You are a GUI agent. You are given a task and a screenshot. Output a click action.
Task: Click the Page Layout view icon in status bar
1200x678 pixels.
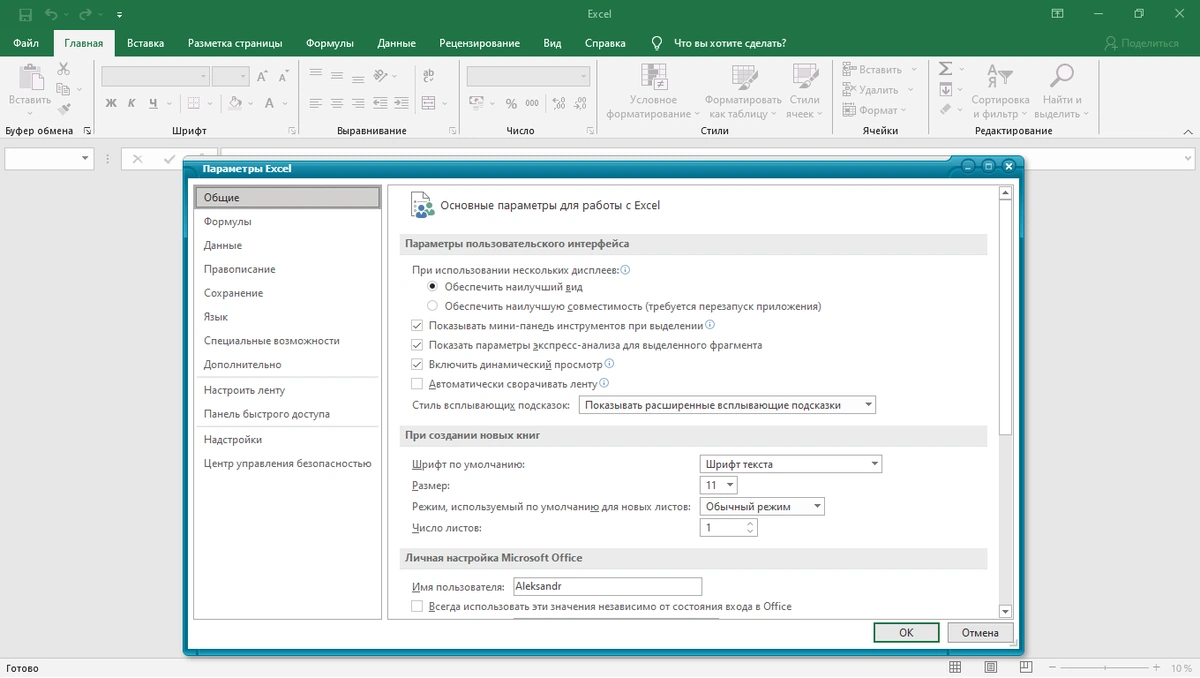tap(990, 667)
